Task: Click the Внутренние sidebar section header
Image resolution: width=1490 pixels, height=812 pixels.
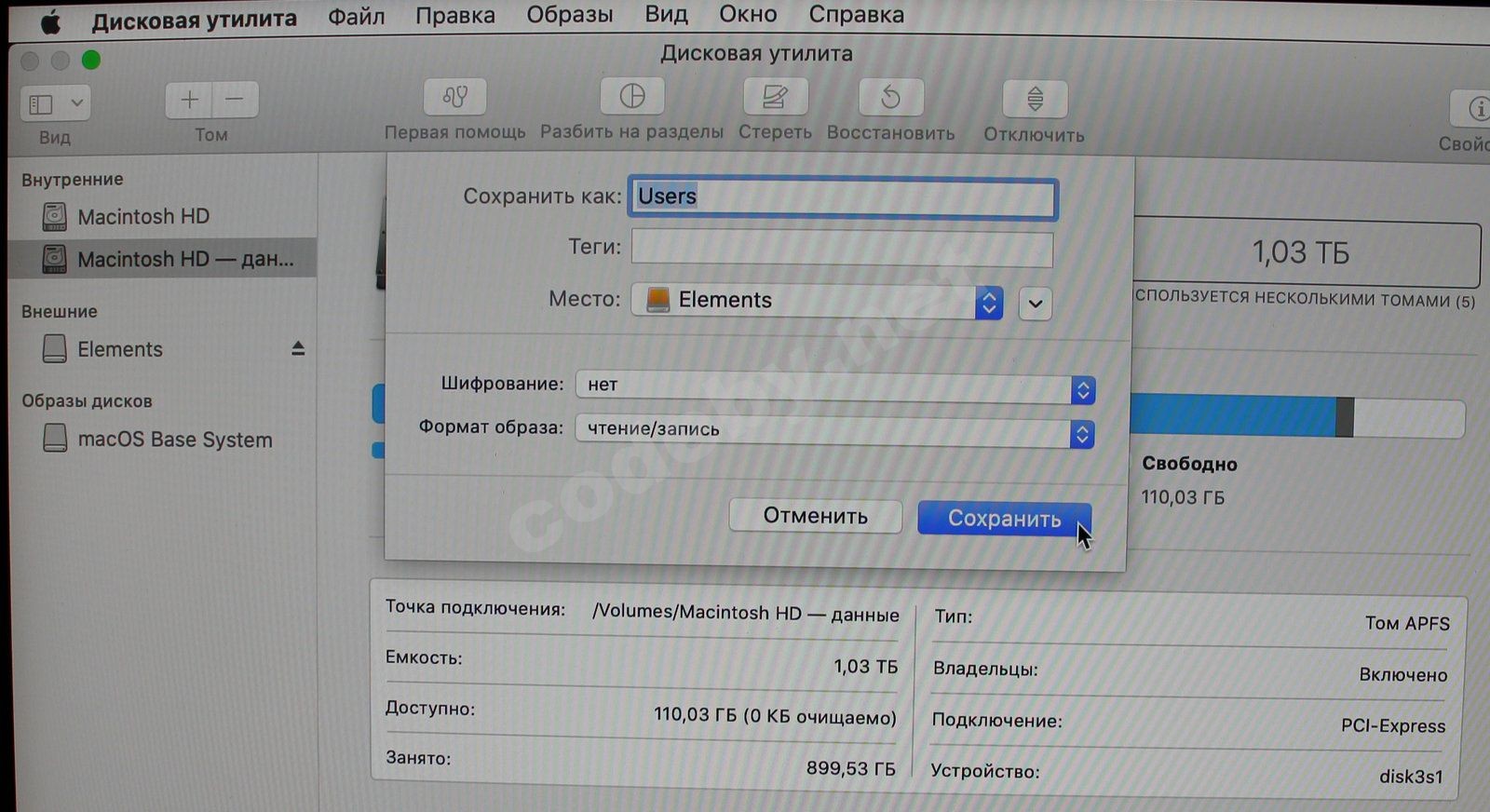Action: point(72,180)
